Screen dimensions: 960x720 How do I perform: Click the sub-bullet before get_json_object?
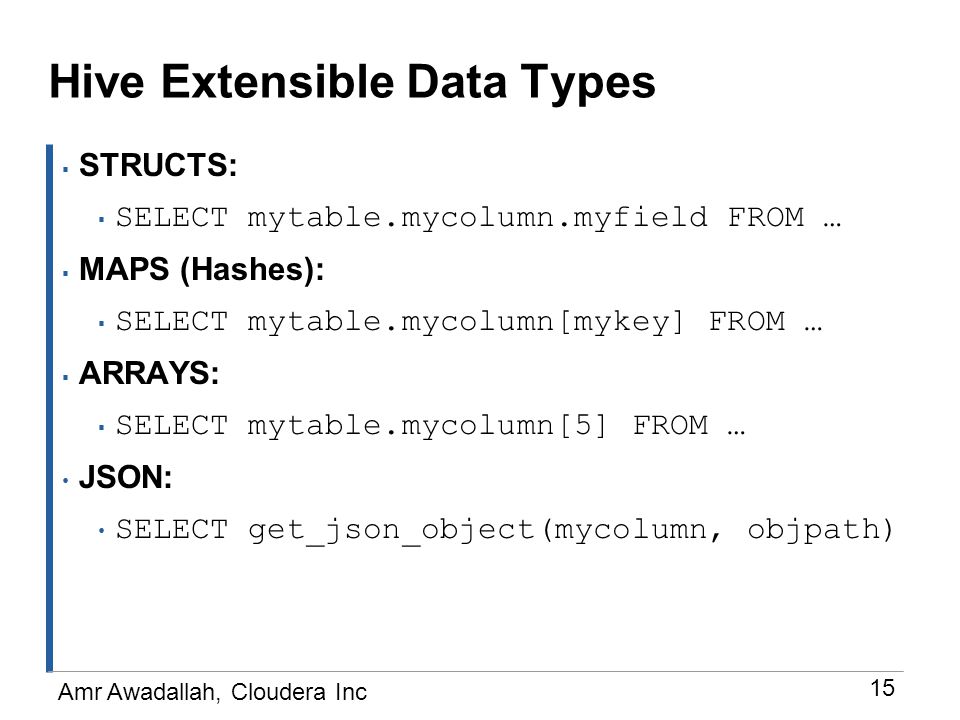(102, 531)
